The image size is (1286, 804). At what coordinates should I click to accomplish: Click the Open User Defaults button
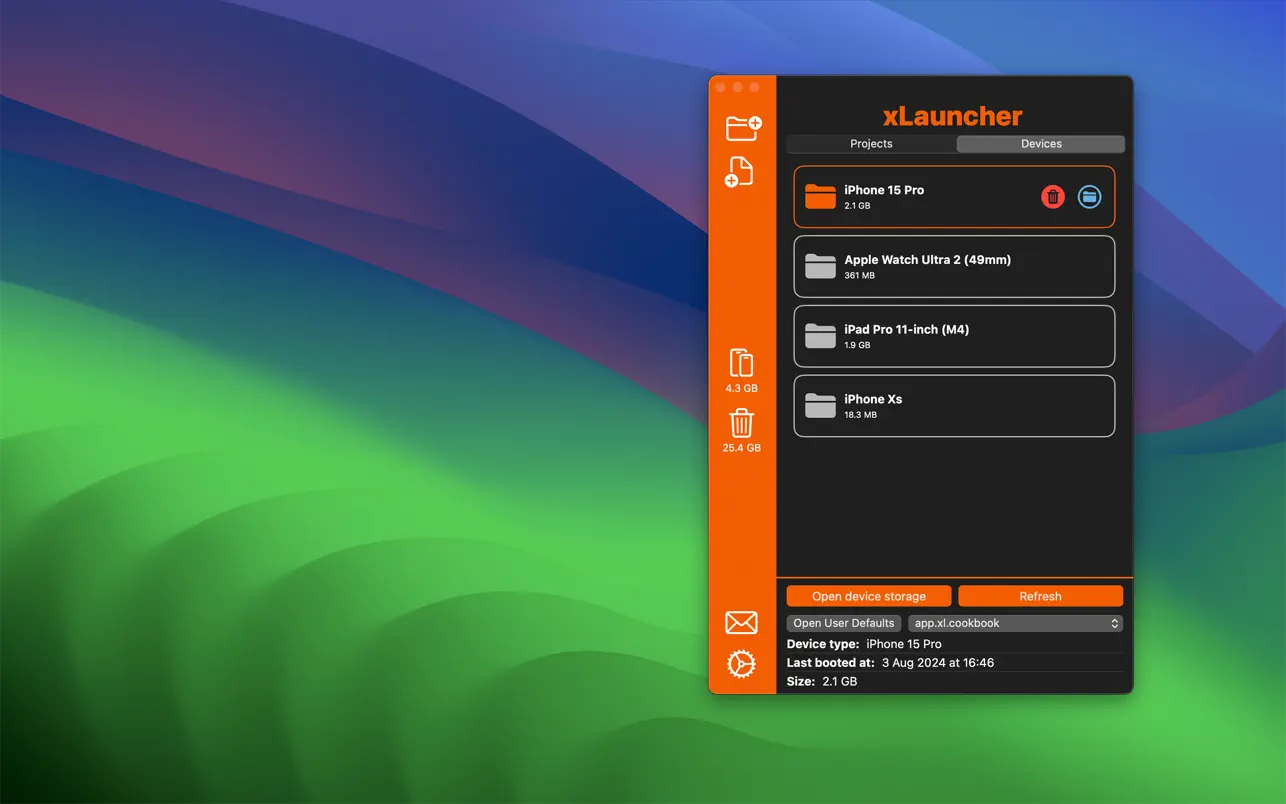pyautogui.click(x=843, y=622)
